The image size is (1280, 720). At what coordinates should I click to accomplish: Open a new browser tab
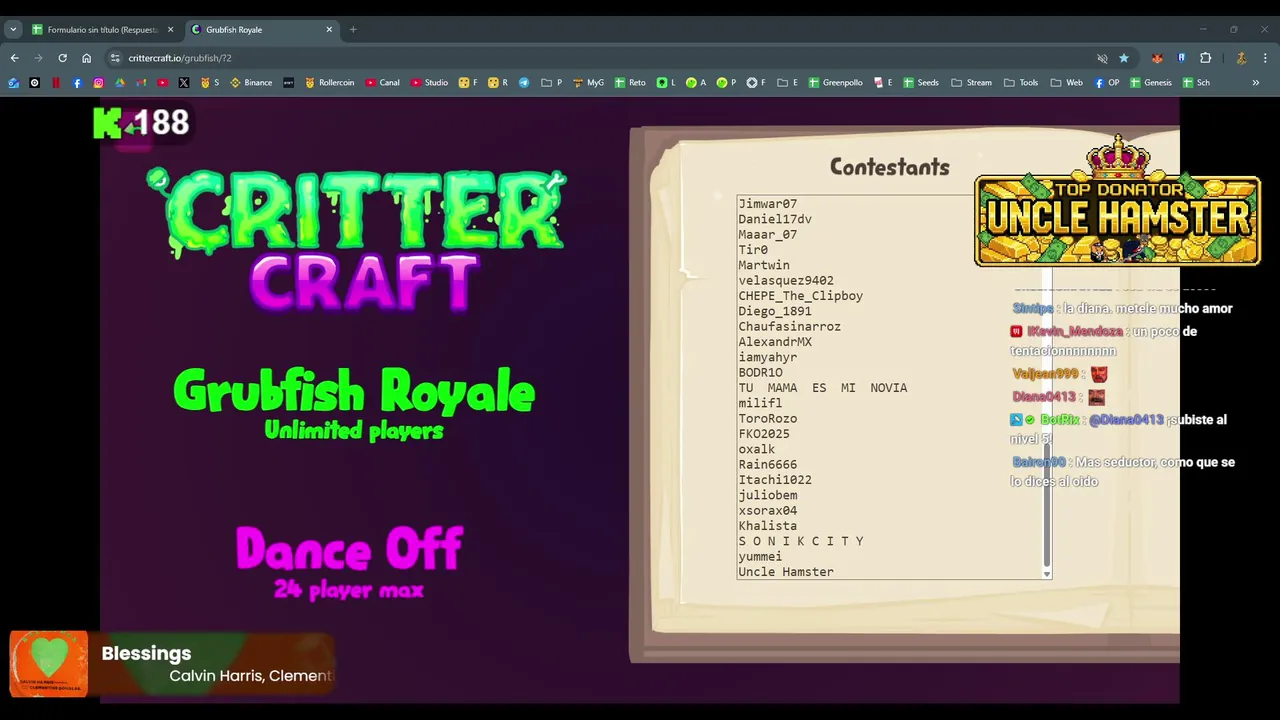point(353,30)
